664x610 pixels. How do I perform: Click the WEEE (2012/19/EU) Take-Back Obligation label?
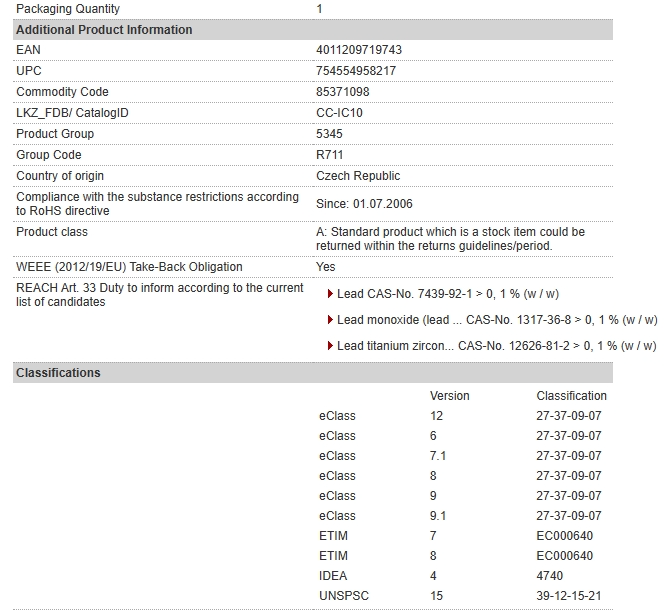[x=129, y=267]
